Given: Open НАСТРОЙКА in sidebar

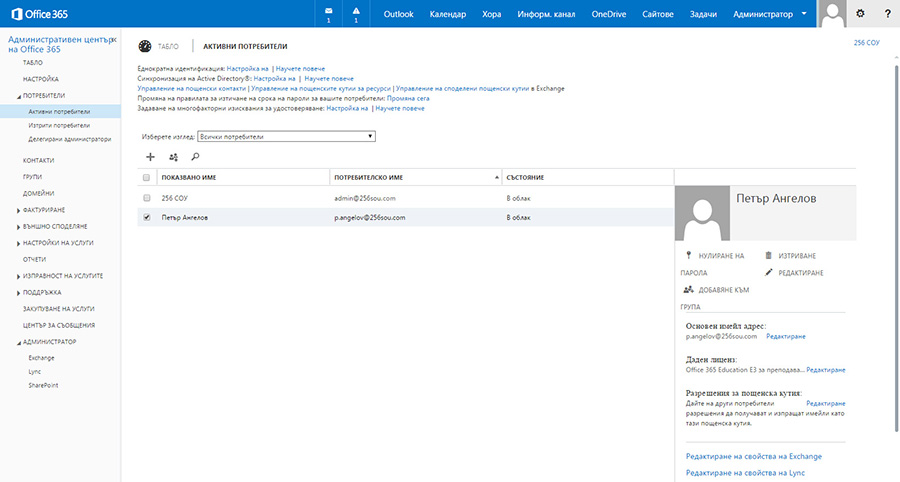Looking at the screenshot, I should pyautogui.click(x=41, y=79).
